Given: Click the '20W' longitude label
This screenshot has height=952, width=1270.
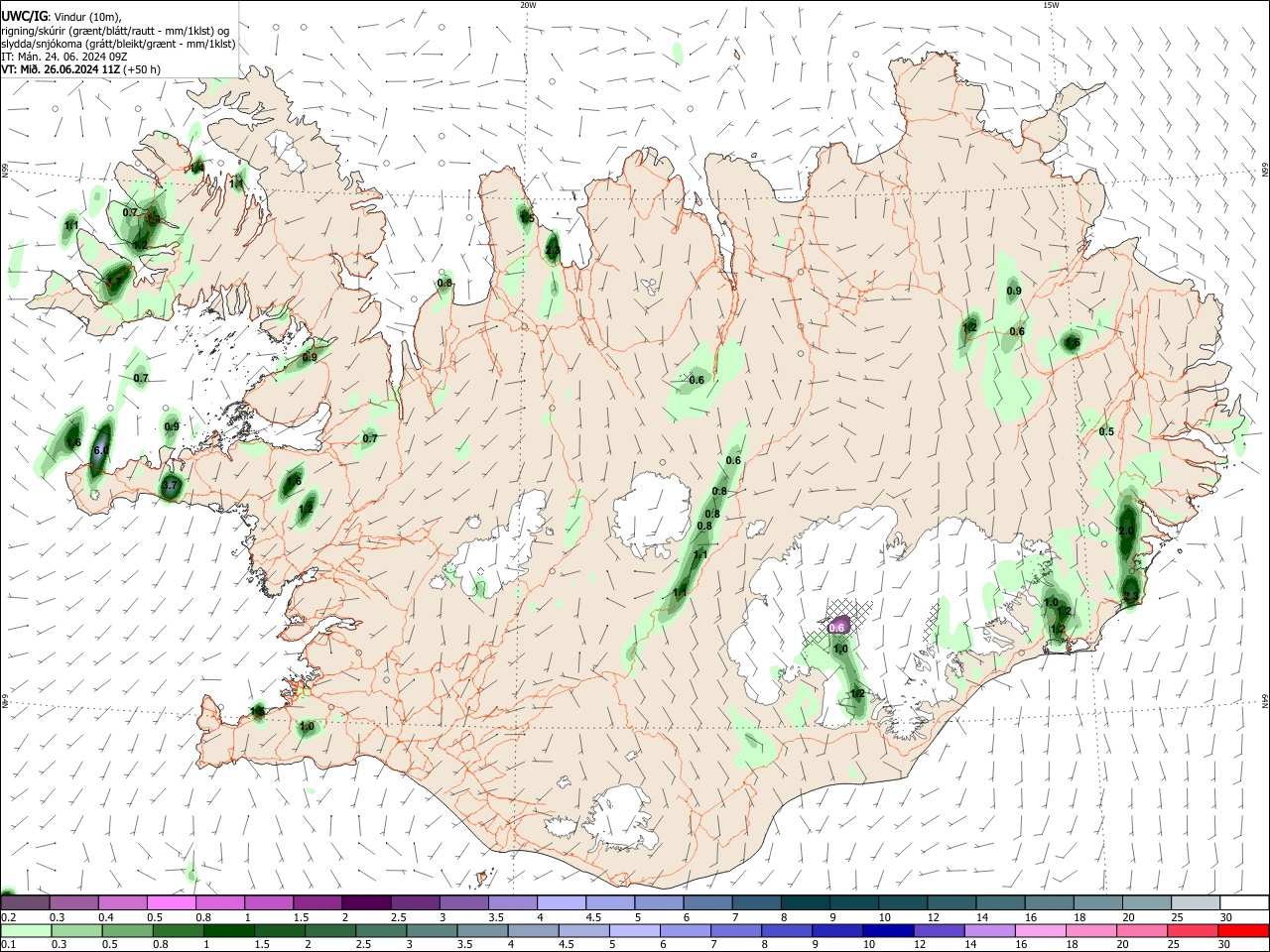Looking at the screenshot, I should [x=528, y=5].
